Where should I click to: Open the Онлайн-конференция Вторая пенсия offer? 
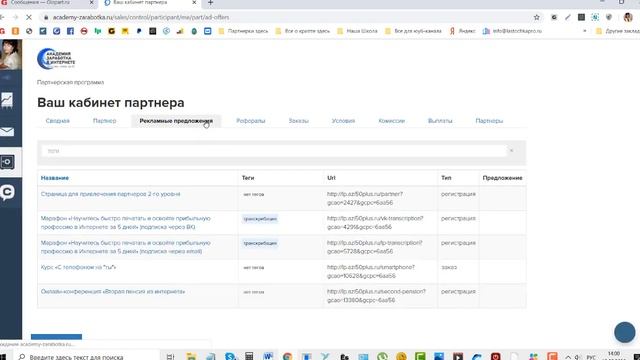pos(113,291)
